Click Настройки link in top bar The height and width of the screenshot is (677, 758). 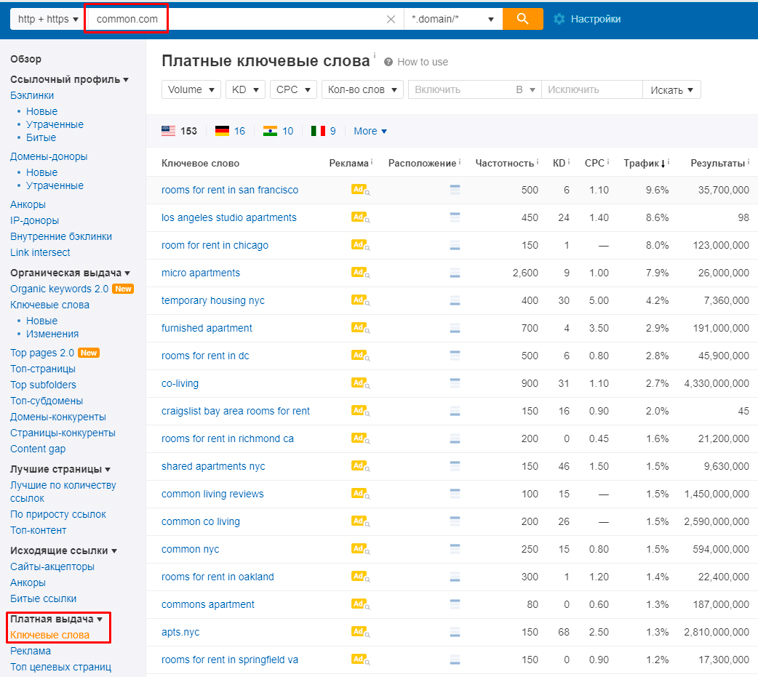596,19
